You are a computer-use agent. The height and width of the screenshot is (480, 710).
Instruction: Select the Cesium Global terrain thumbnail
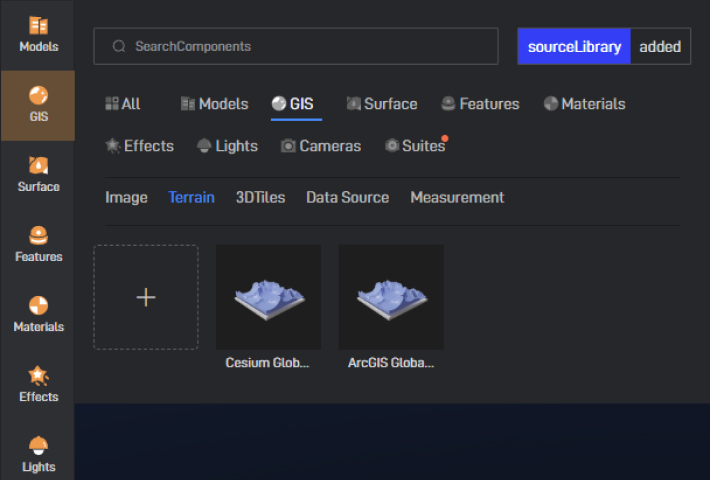[x=269, y=297]
